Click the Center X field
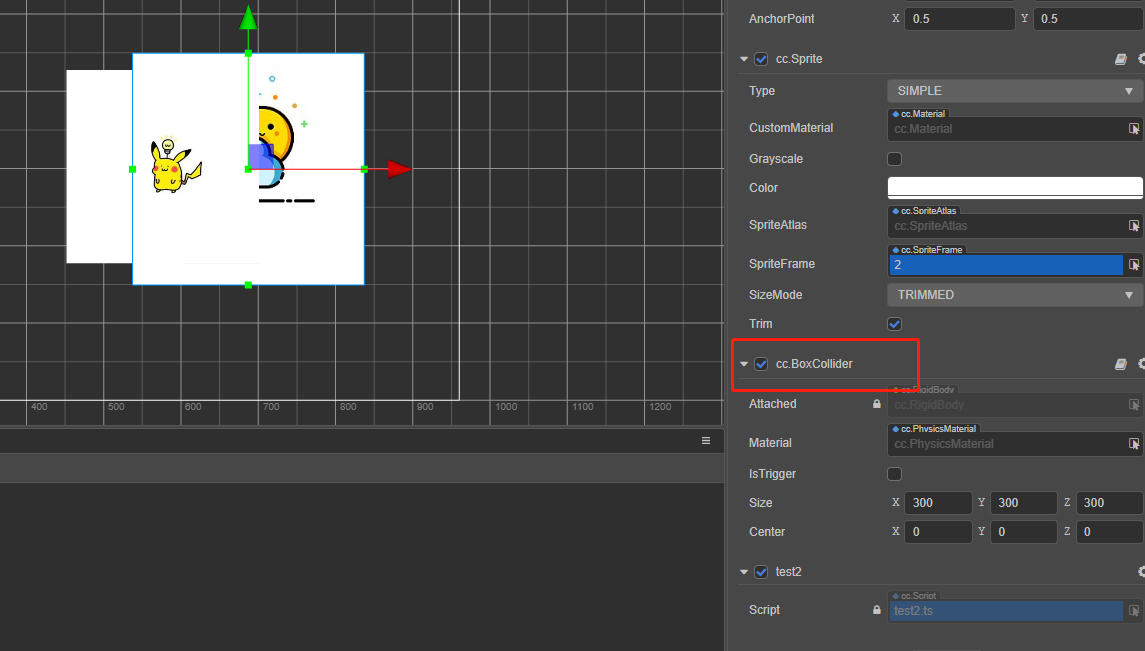The height and width of the screenshot is (651, 1145). [938, 532]
